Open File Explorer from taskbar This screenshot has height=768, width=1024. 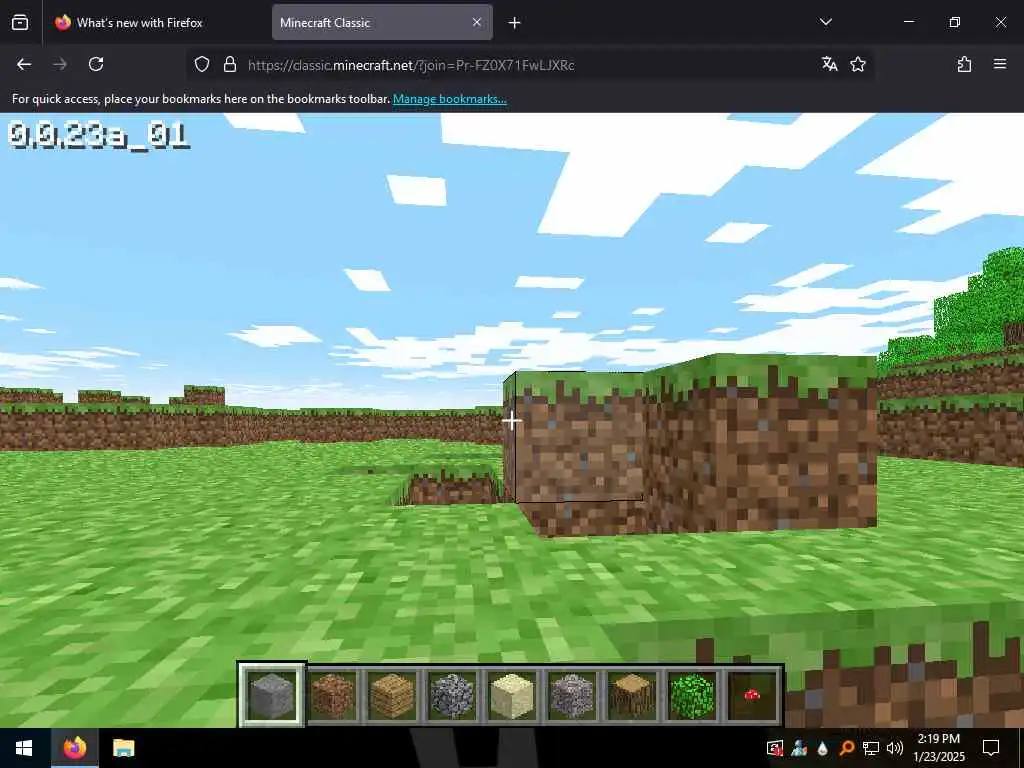pyautogui.click(x=123, y=748)
